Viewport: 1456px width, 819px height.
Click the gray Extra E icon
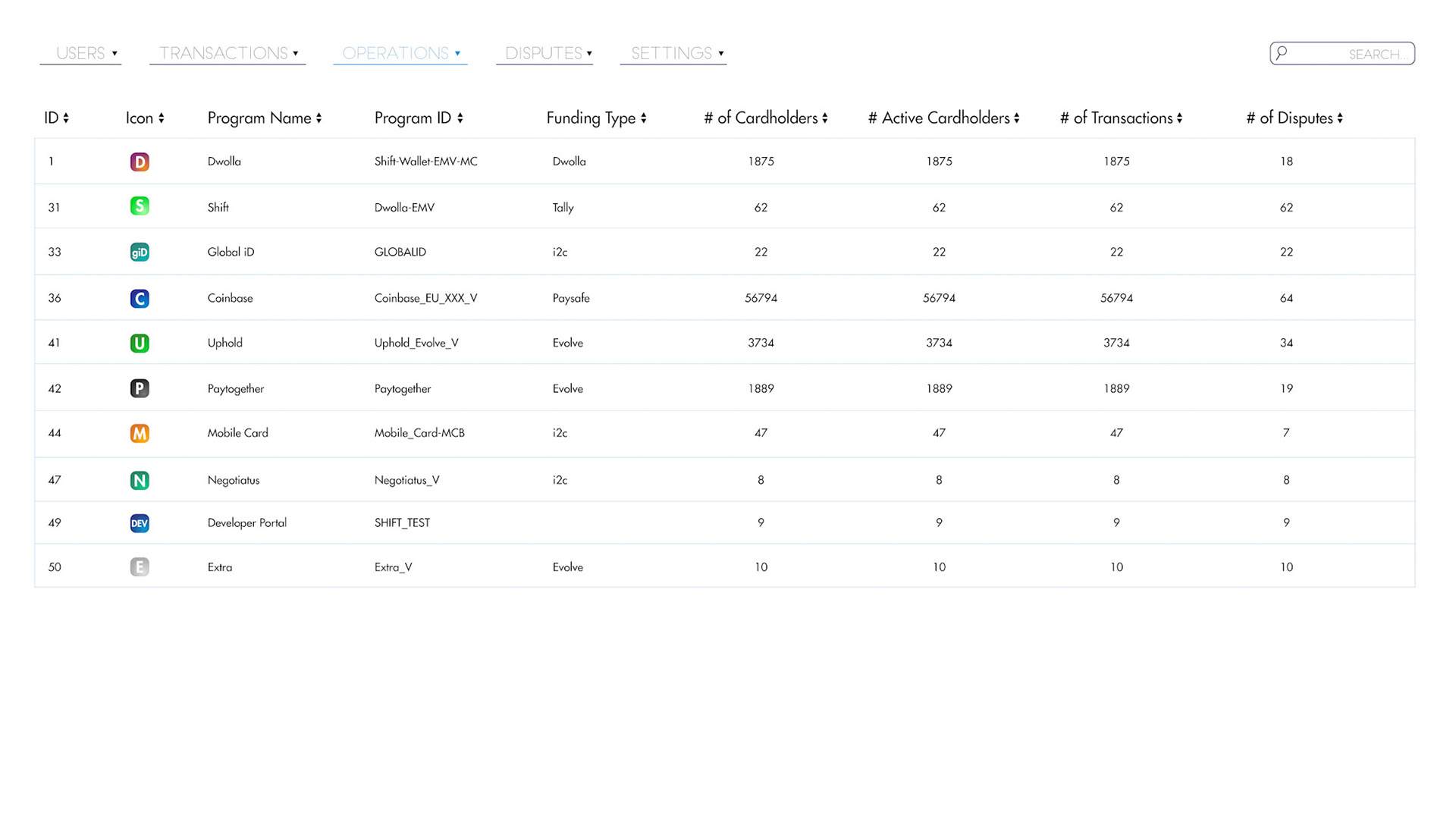click(140, 567)
